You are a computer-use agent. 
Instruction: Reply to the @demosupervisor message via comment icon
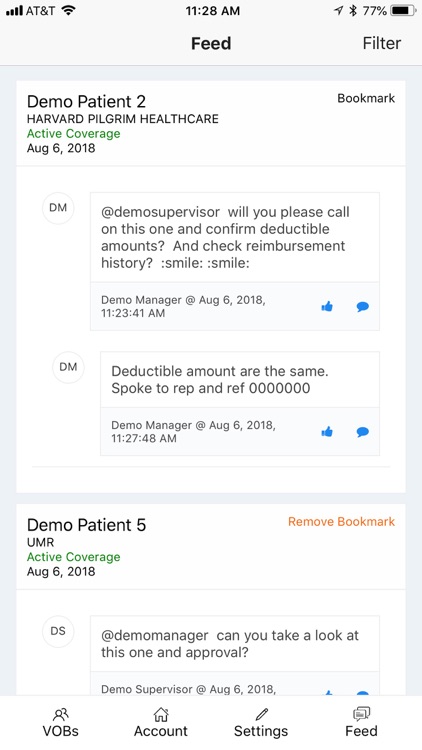(x=363, y=307)
